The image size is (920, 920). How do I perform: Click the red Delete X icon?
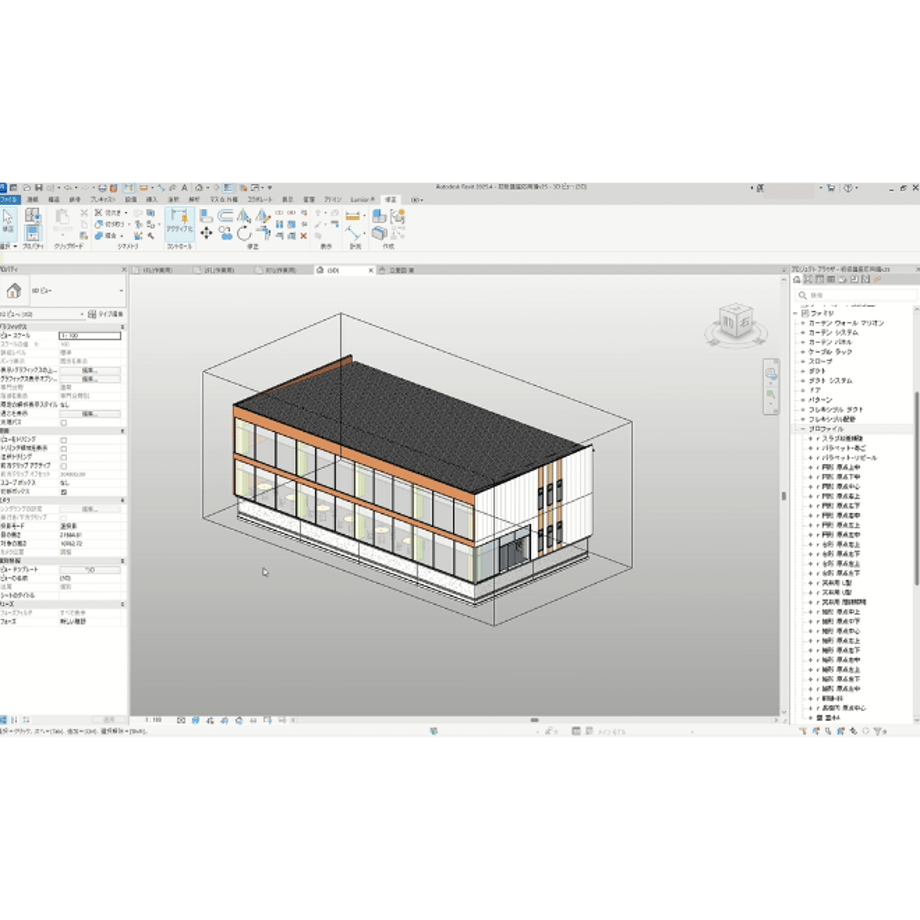click(x=303, y=236)
